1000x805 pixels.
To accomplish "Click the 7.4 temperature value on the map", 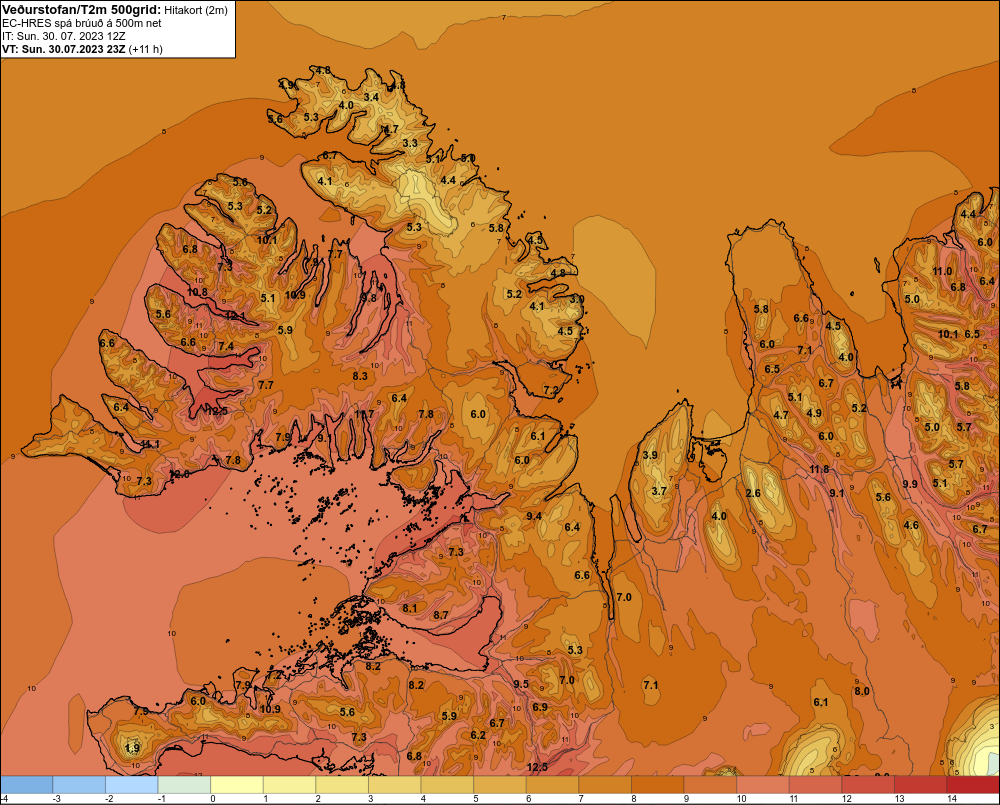I will (x=226, y=346).
